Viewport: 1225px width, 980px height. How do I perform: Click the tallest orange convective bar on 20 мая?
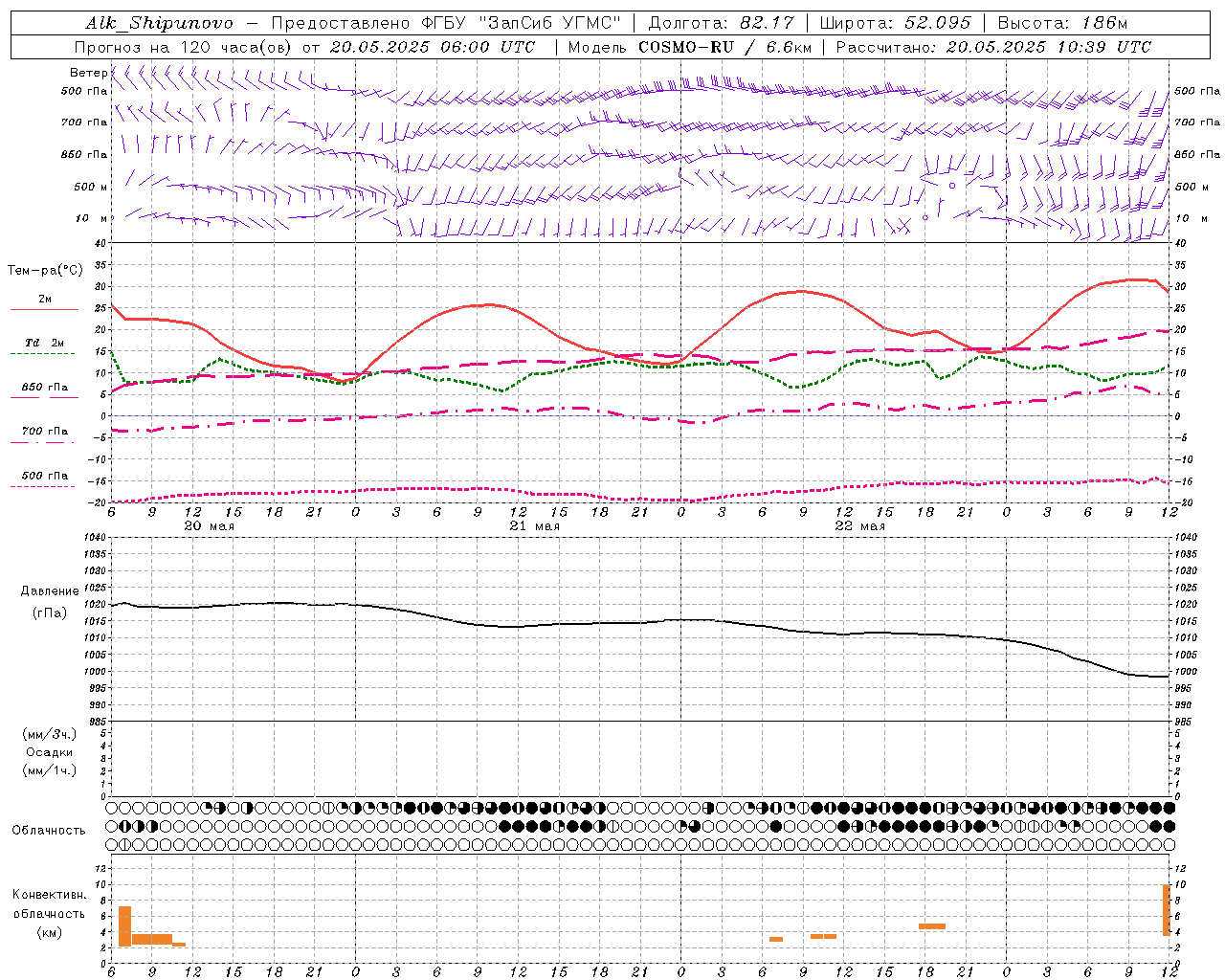coord(124,926)
